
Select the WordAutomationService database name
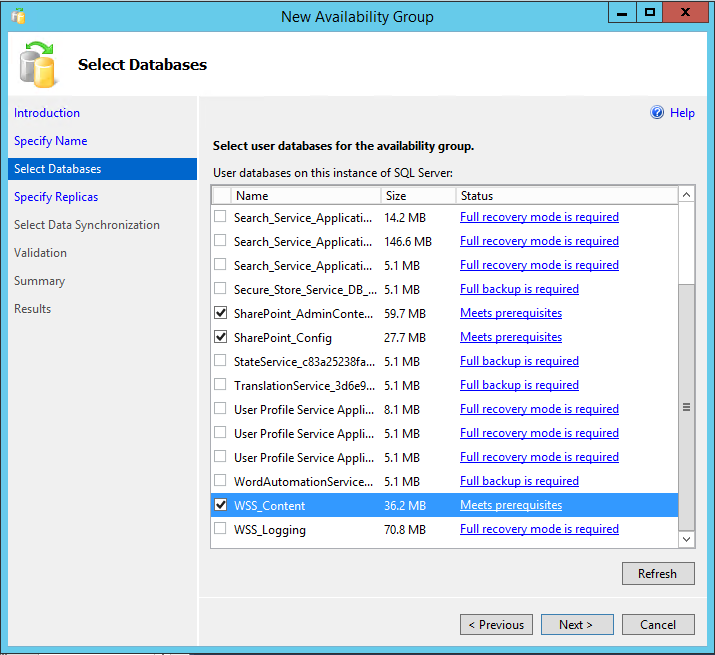303,482
